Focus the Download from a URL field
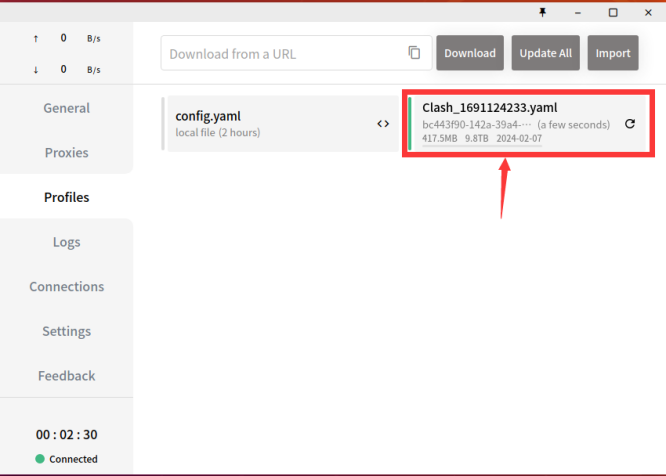Image resolution: width=666 pixels, height=476 pixels. point(296,53)
